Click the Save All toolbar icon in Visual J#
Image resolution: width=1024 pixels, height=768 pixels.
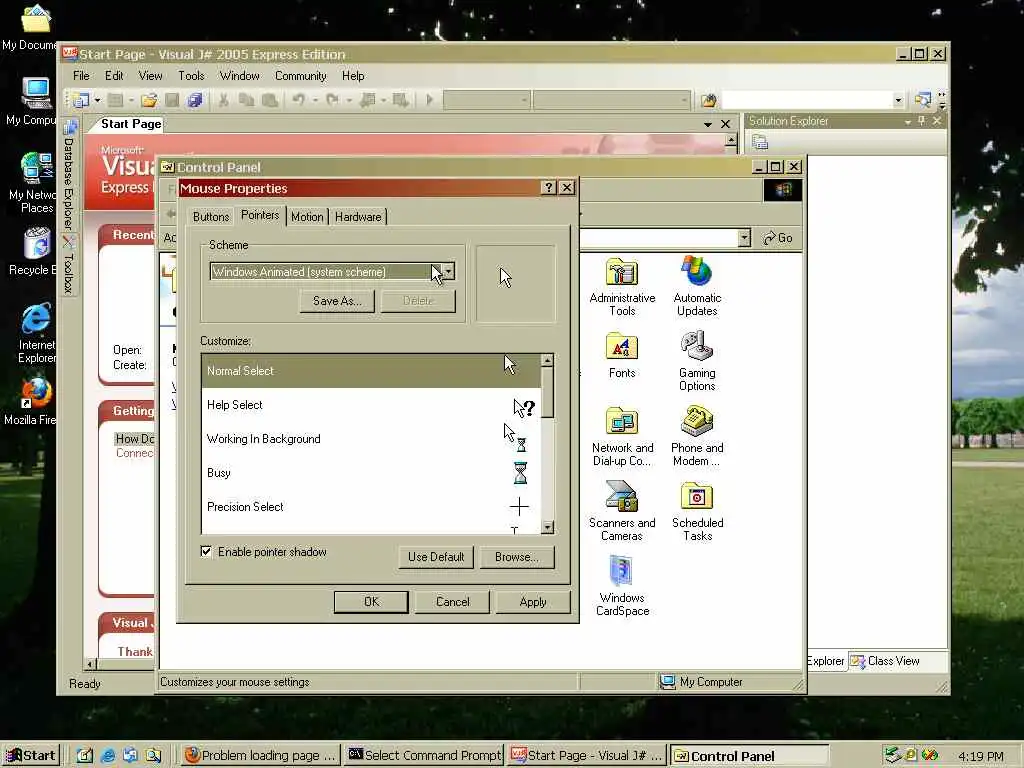point(195,100)
